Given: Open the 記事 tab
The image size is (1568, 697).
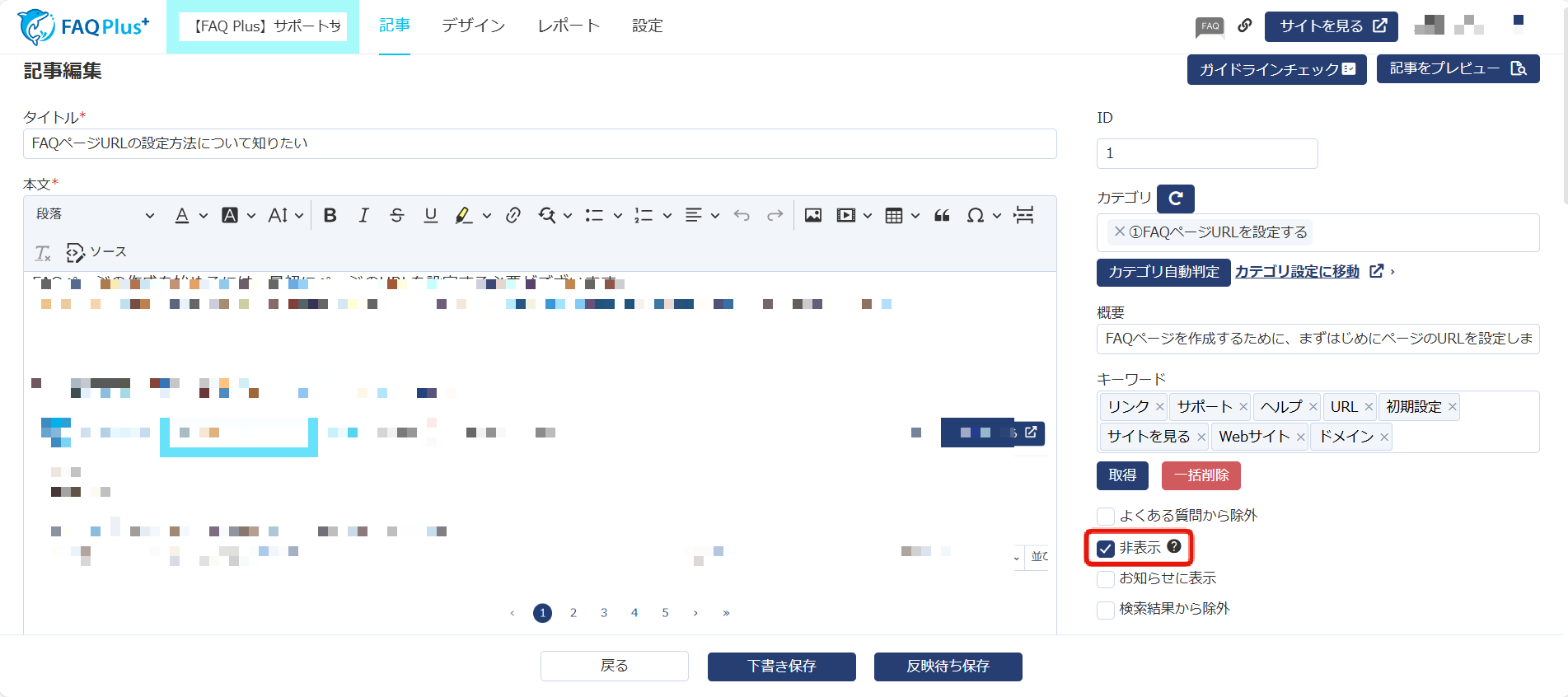Looking at the screenshot, I should [395, 26].
